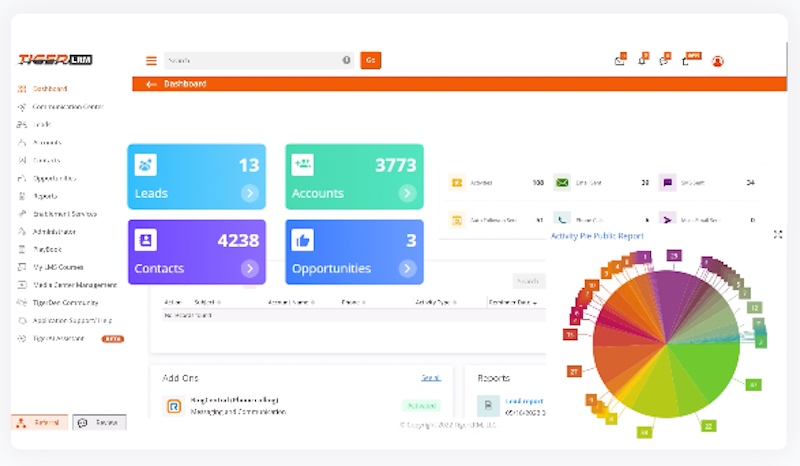
Task: Click the Leads card people icon
Action: click(x=145, y=165)
